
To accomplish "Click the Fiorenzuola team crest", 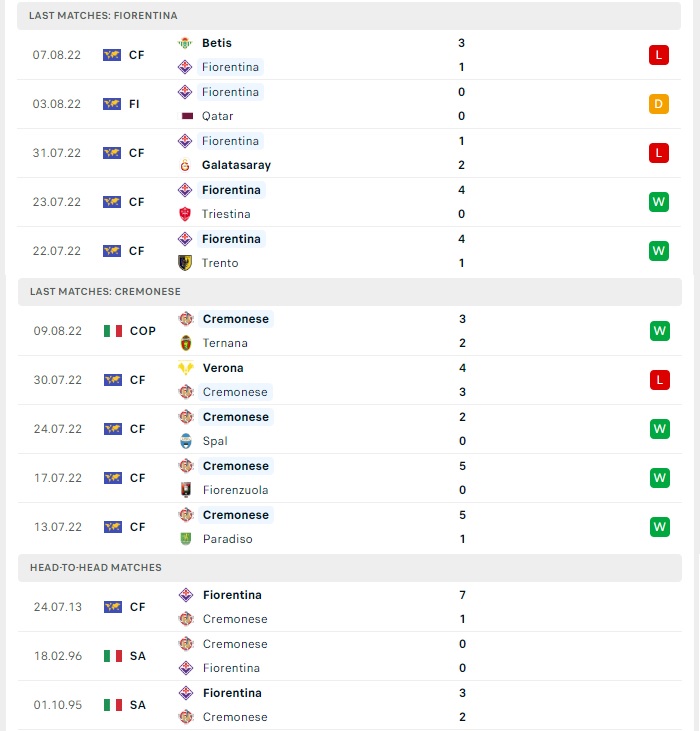I will click(186, 490).
